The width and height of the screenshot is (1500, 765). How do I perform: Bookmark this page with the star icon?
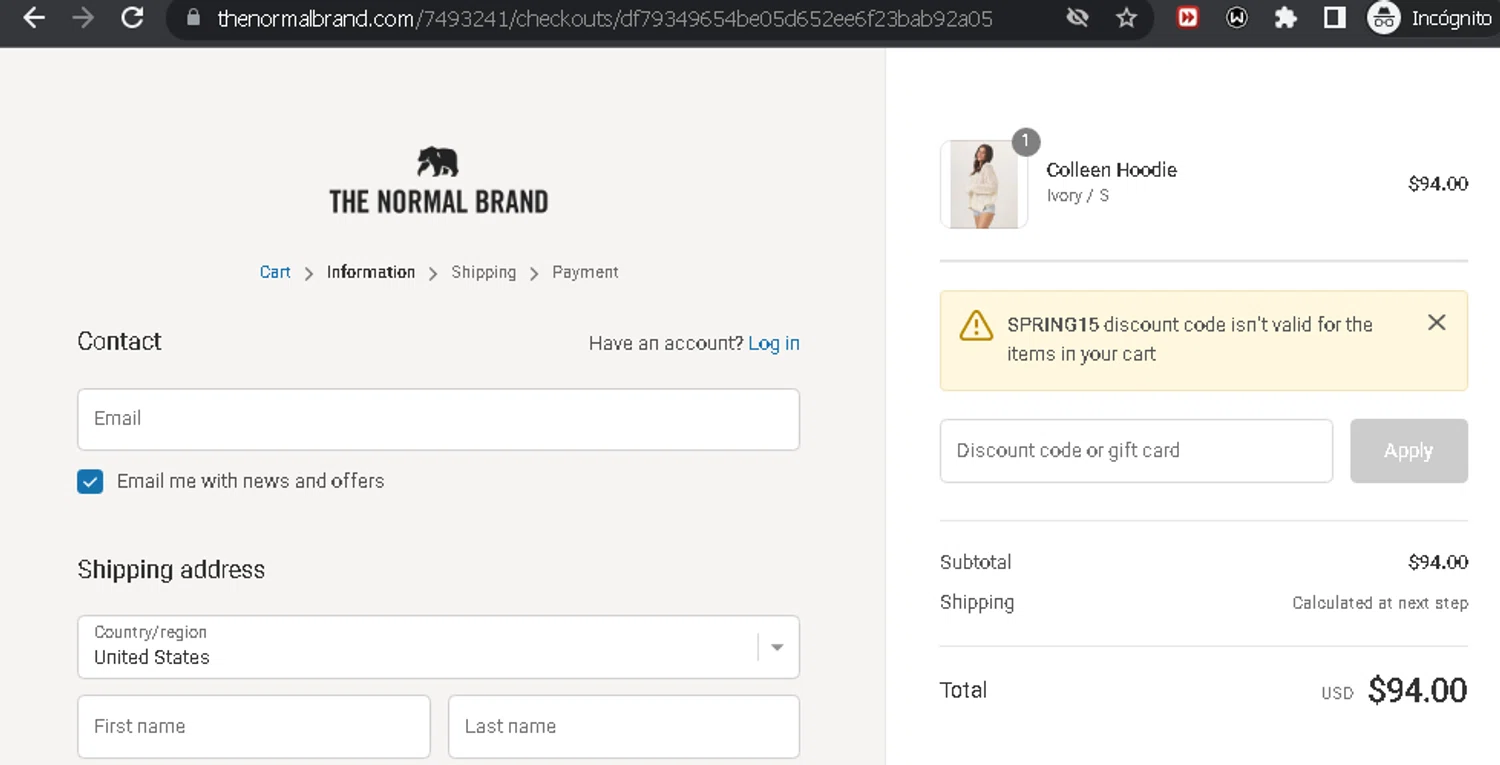pos(1127,18)
